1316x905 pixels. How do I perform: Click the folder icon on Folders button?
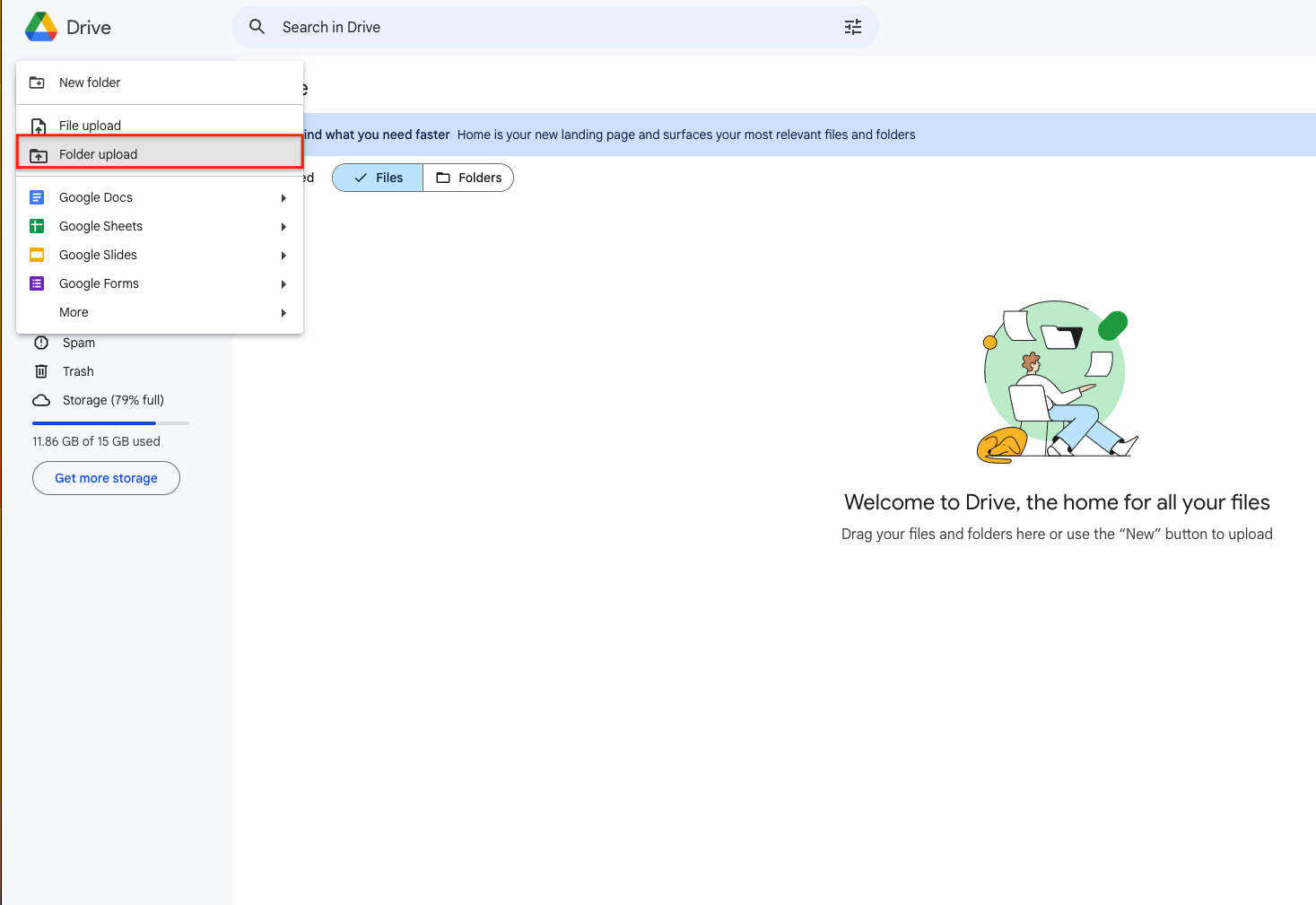coord(443,178)
